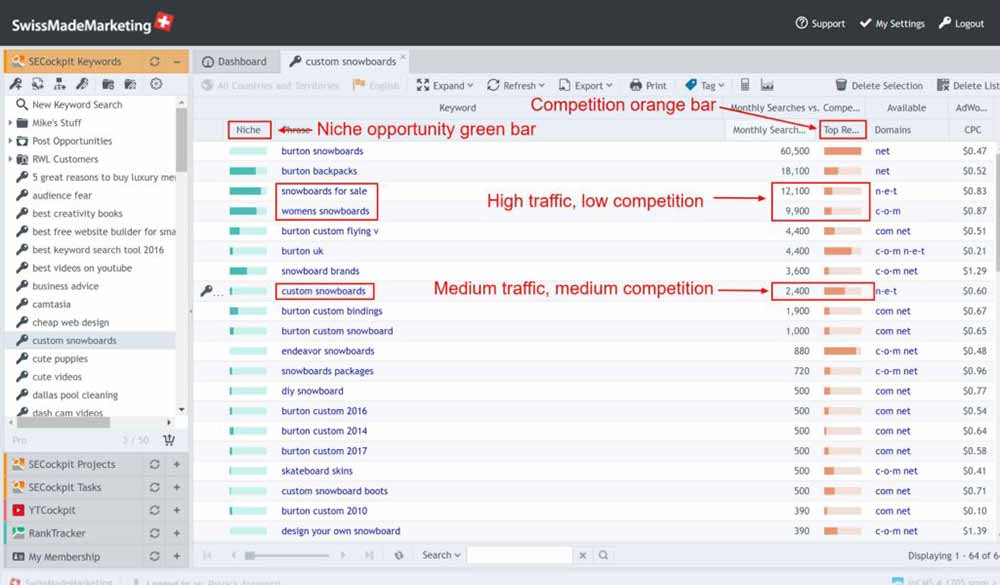This screenshot has height=585, width=1000.
Task: Click the grid reload icon in footer
Action: coord(399,555)
